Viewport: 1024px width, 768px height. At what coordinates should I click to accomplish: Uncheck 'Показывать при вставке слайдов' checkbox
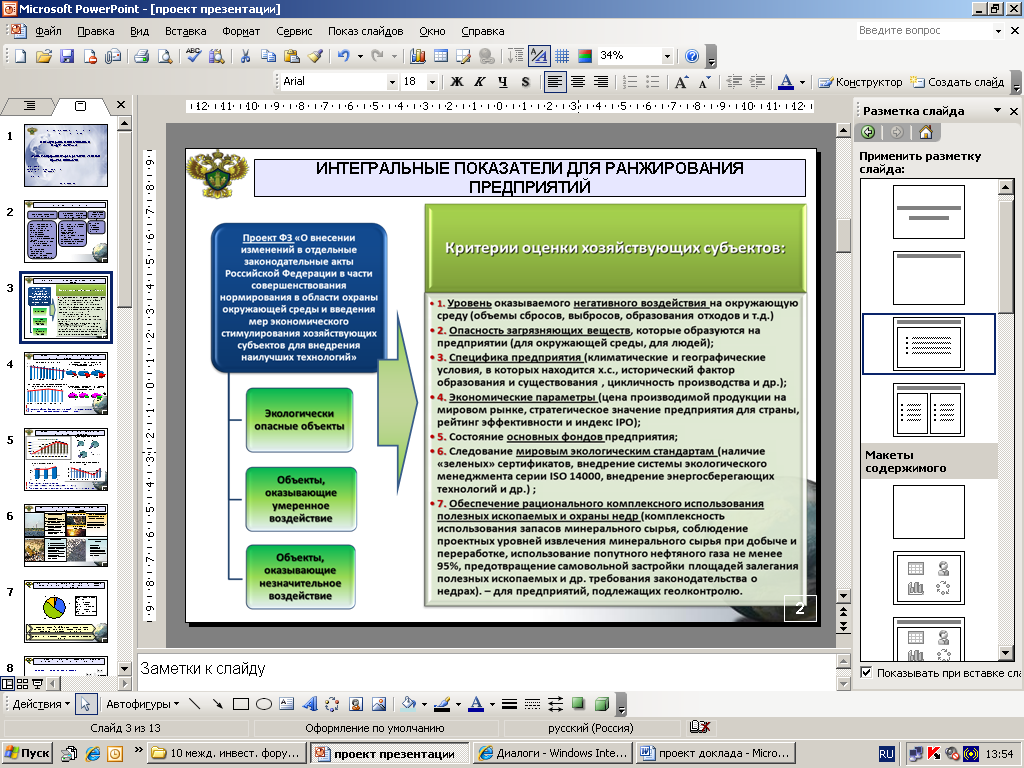(866, 673)
